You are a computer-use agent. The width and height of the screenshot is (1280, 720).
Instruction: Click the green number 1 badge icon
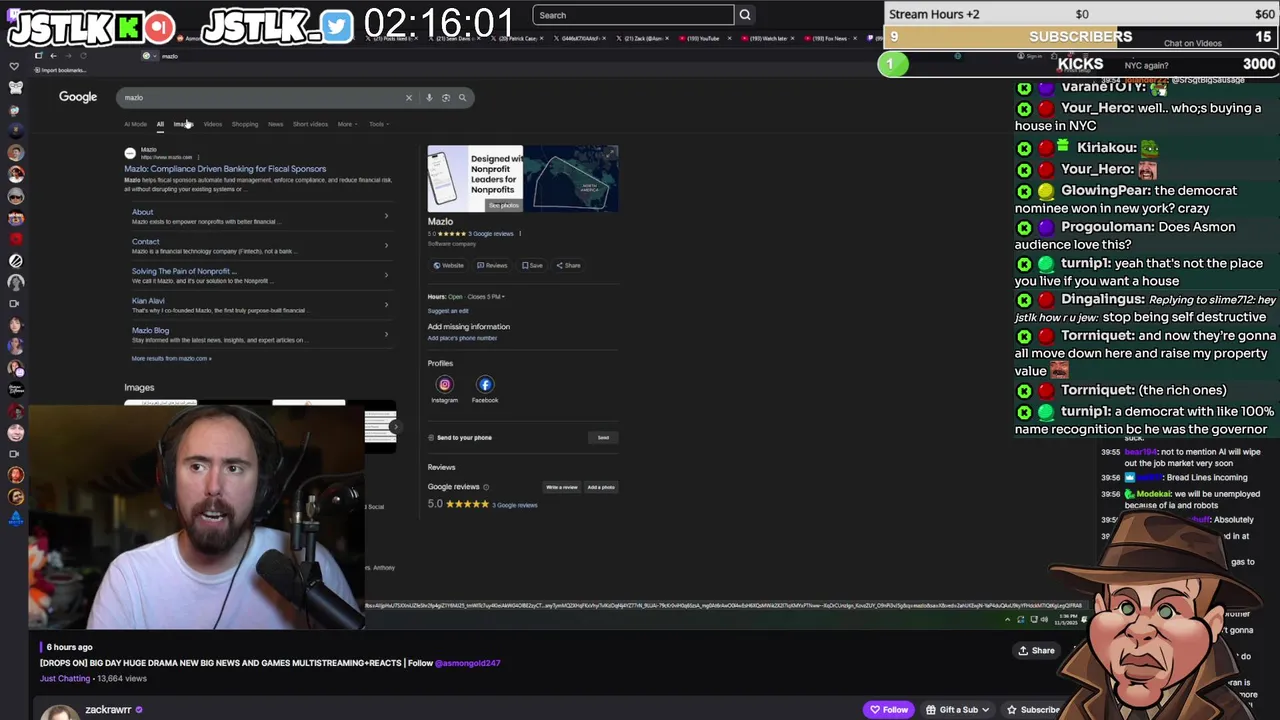893,65
